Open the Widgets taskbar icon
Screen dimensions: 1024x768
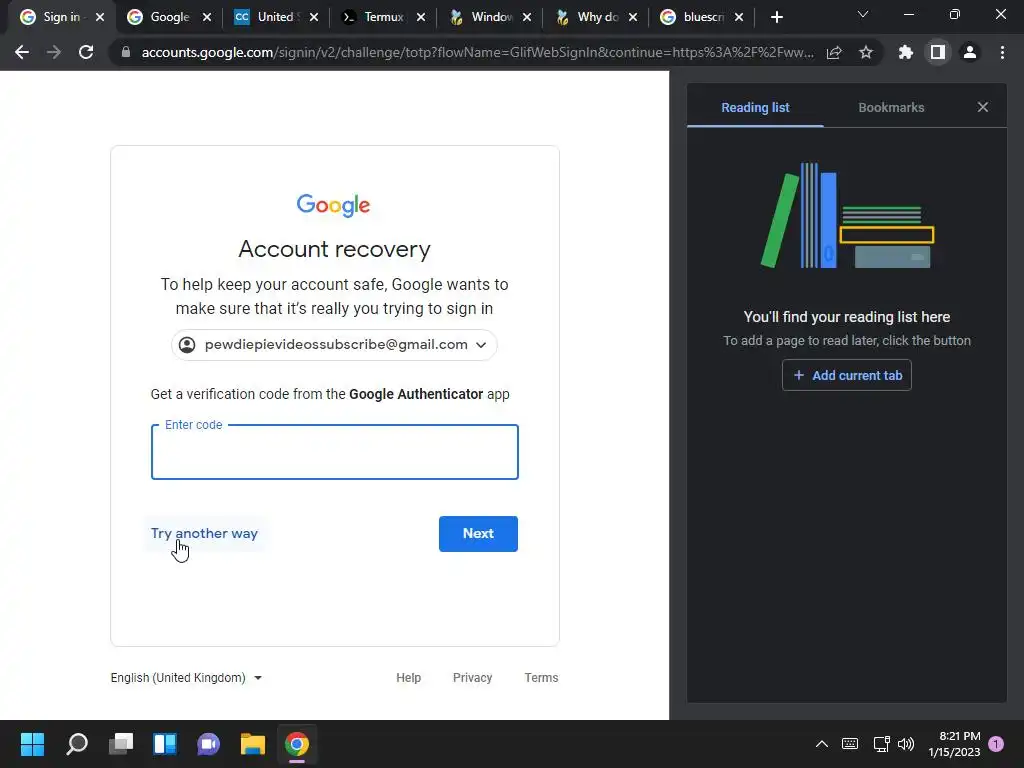click(x=165, y=744)
